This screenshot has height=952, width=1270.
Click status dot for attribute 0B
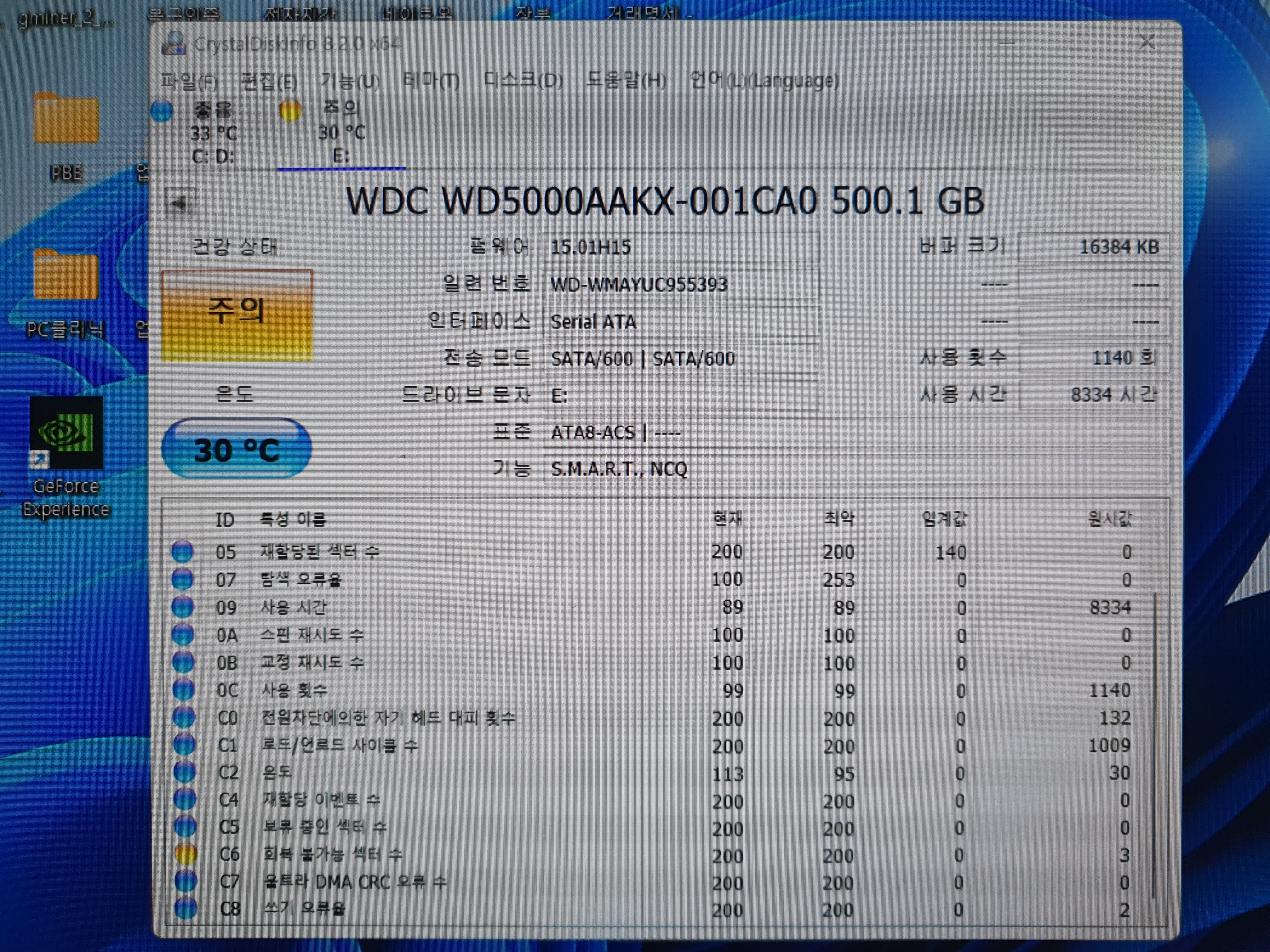point(183,662)
